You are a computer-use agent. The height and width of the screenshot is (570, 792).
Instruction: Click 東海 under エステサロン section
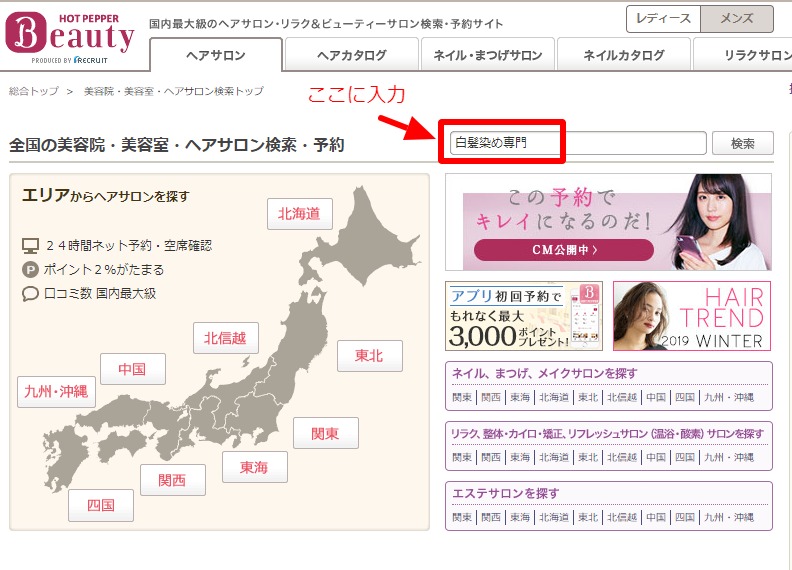(520, 517)
